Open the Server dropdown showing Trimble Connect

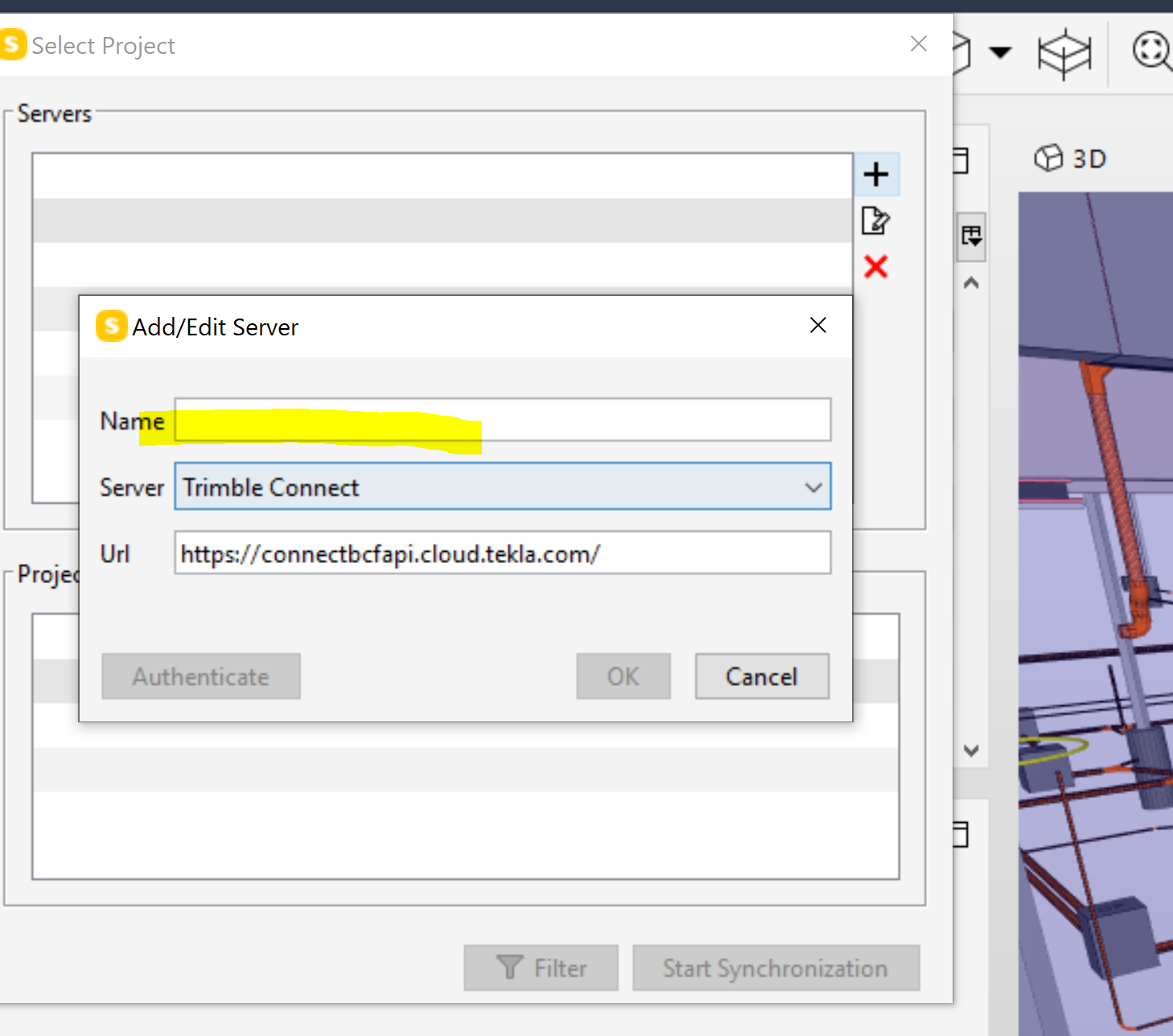coord(503,487)
